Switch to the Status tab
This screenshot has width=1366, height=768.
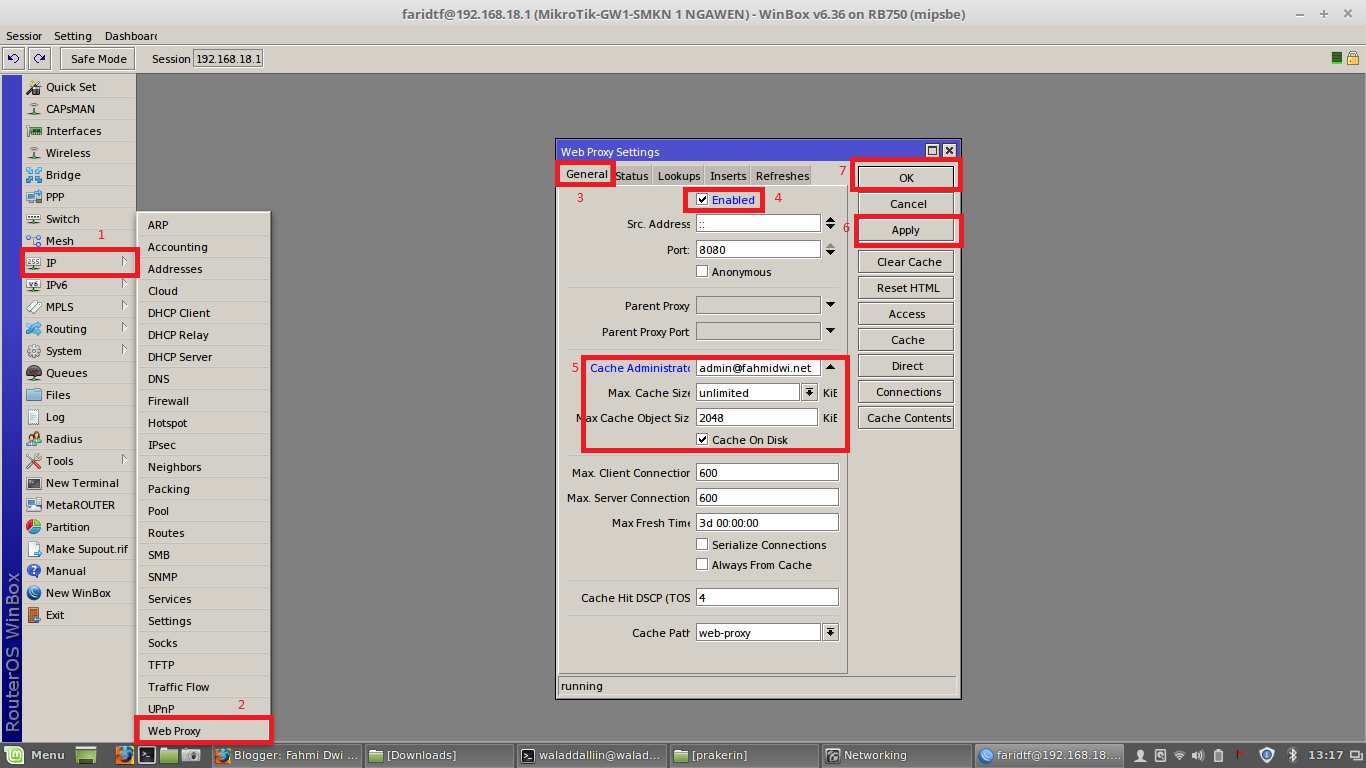[632, 176]
